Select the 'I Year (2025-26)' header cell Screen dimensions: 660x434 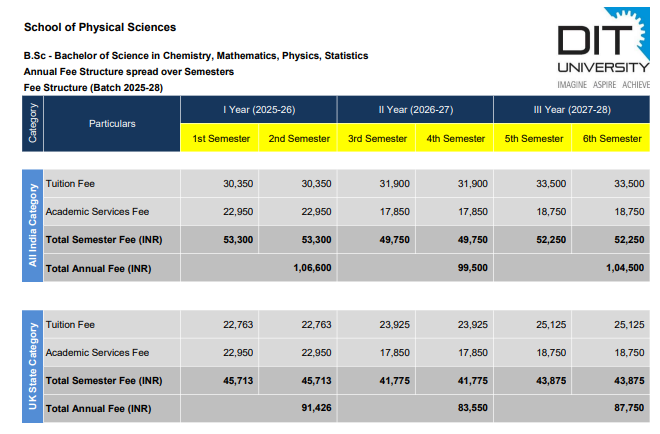(x=258, y=109)
